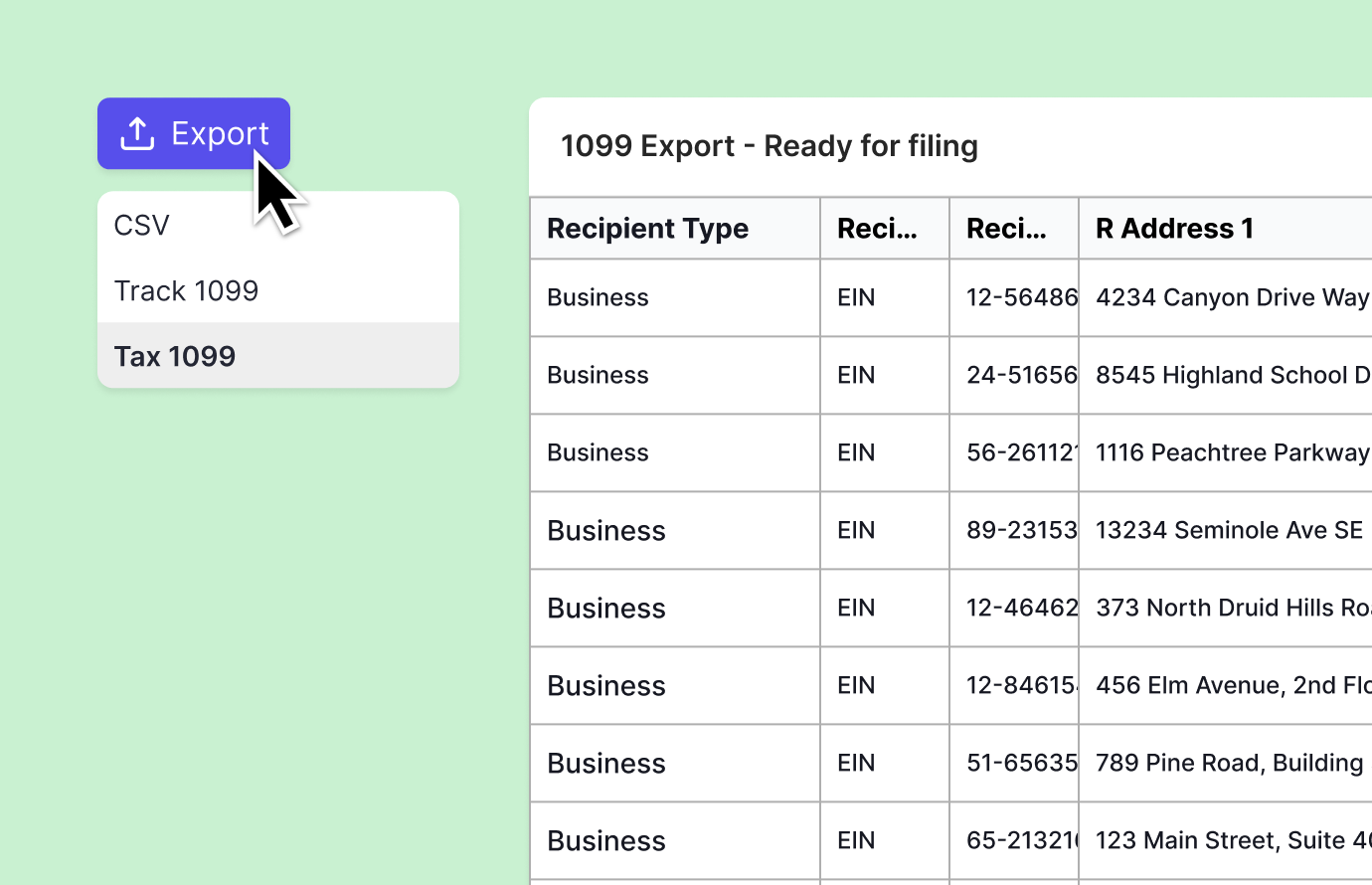This screenshot has width=1372, height=885.
Task: Select the 8545 Highland School address cell
Action: [1231, 375]
